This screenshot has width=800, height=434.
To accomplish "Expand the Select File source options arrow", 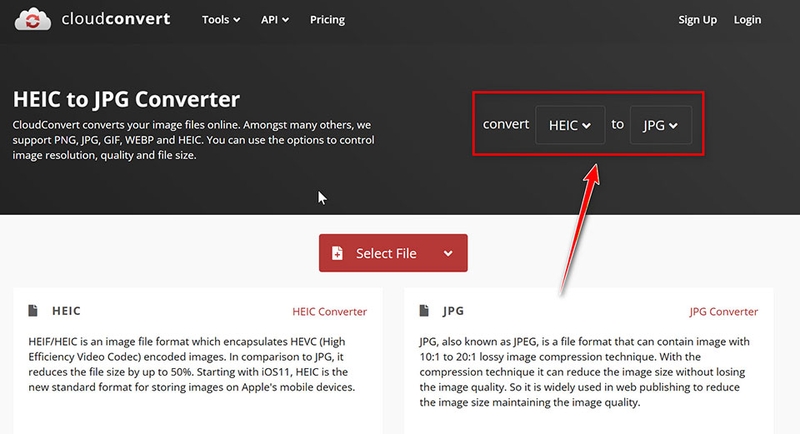I will coord(448,253).
